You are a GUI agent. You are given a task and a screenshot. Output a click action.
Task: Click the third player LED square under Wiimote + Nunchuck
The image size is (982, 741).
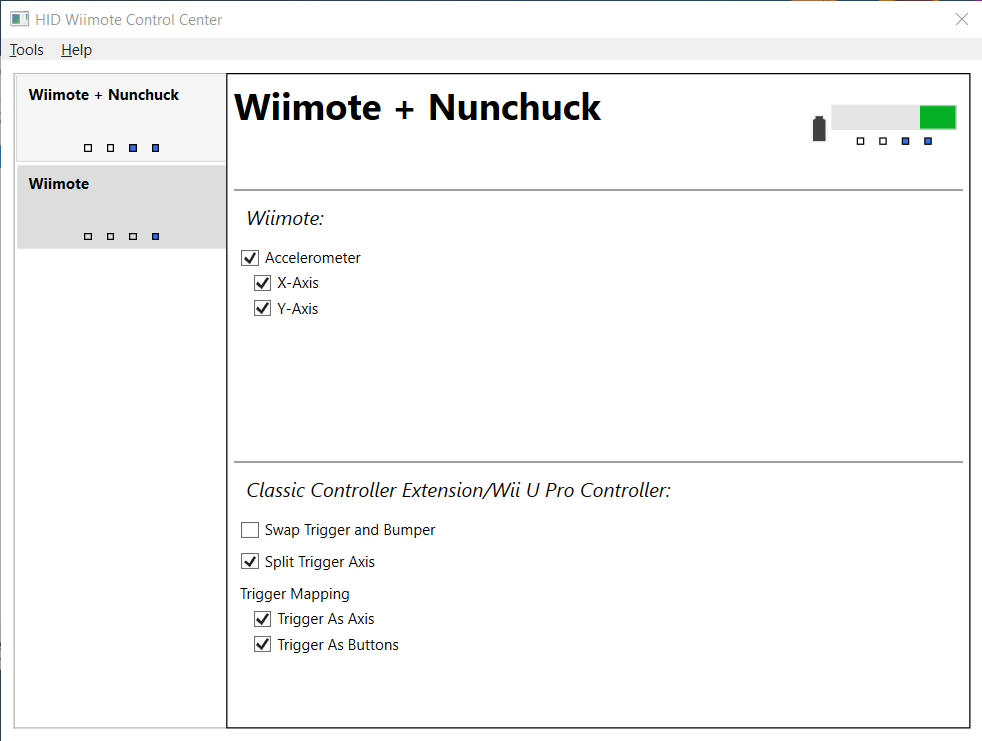tap(132, 147)
